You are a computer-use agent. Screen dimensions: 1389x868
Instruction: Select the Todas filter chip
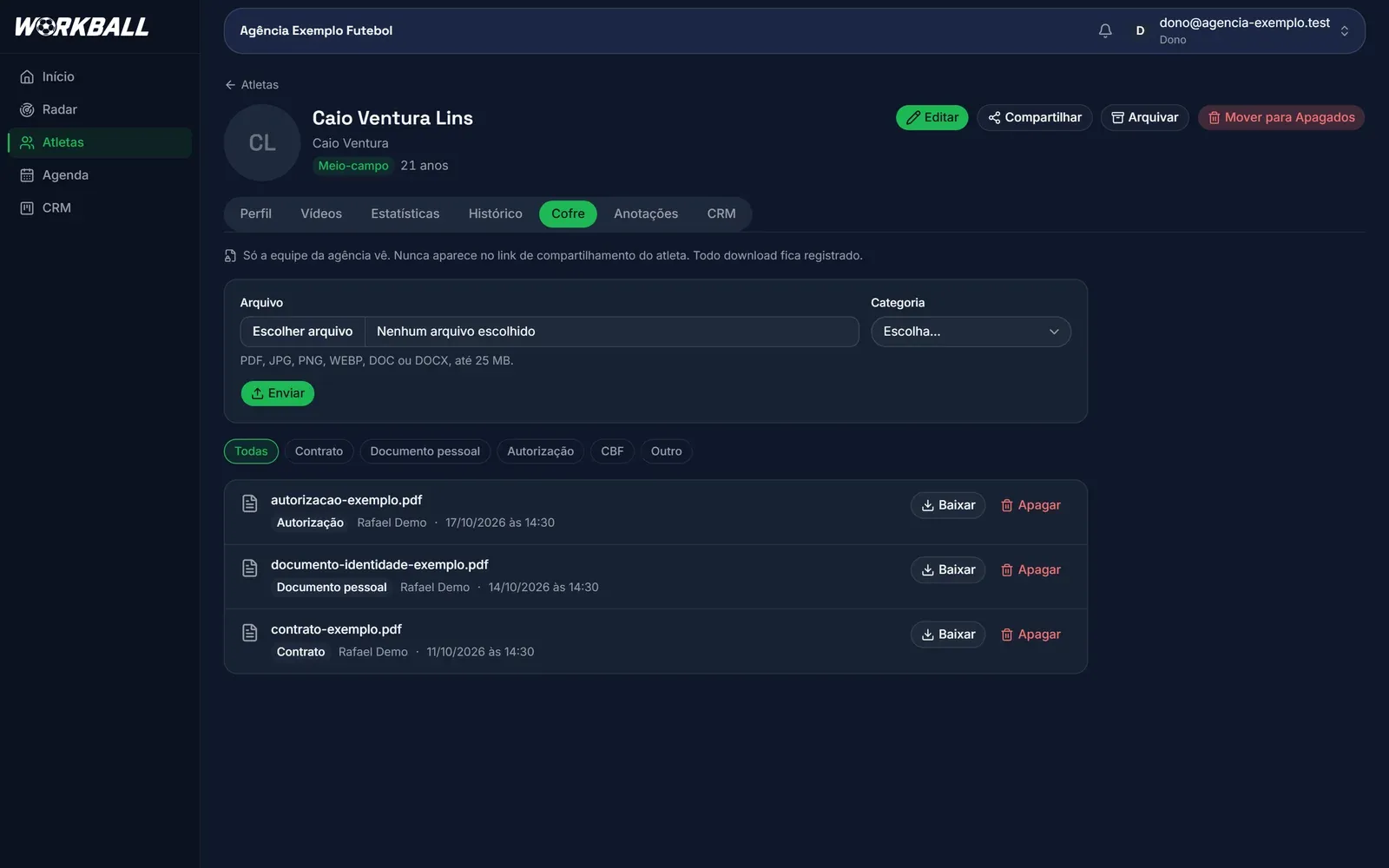251,451
